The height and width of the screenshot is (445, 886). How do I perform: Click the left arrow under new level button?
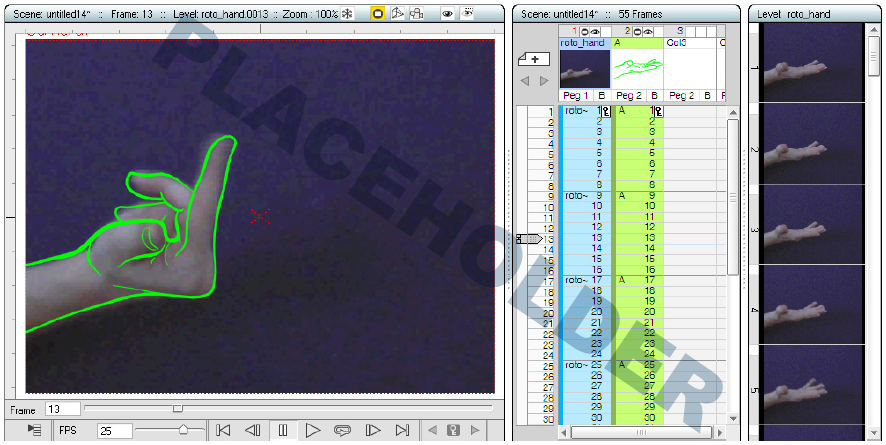pyautogui.click(x=525, y=81)
